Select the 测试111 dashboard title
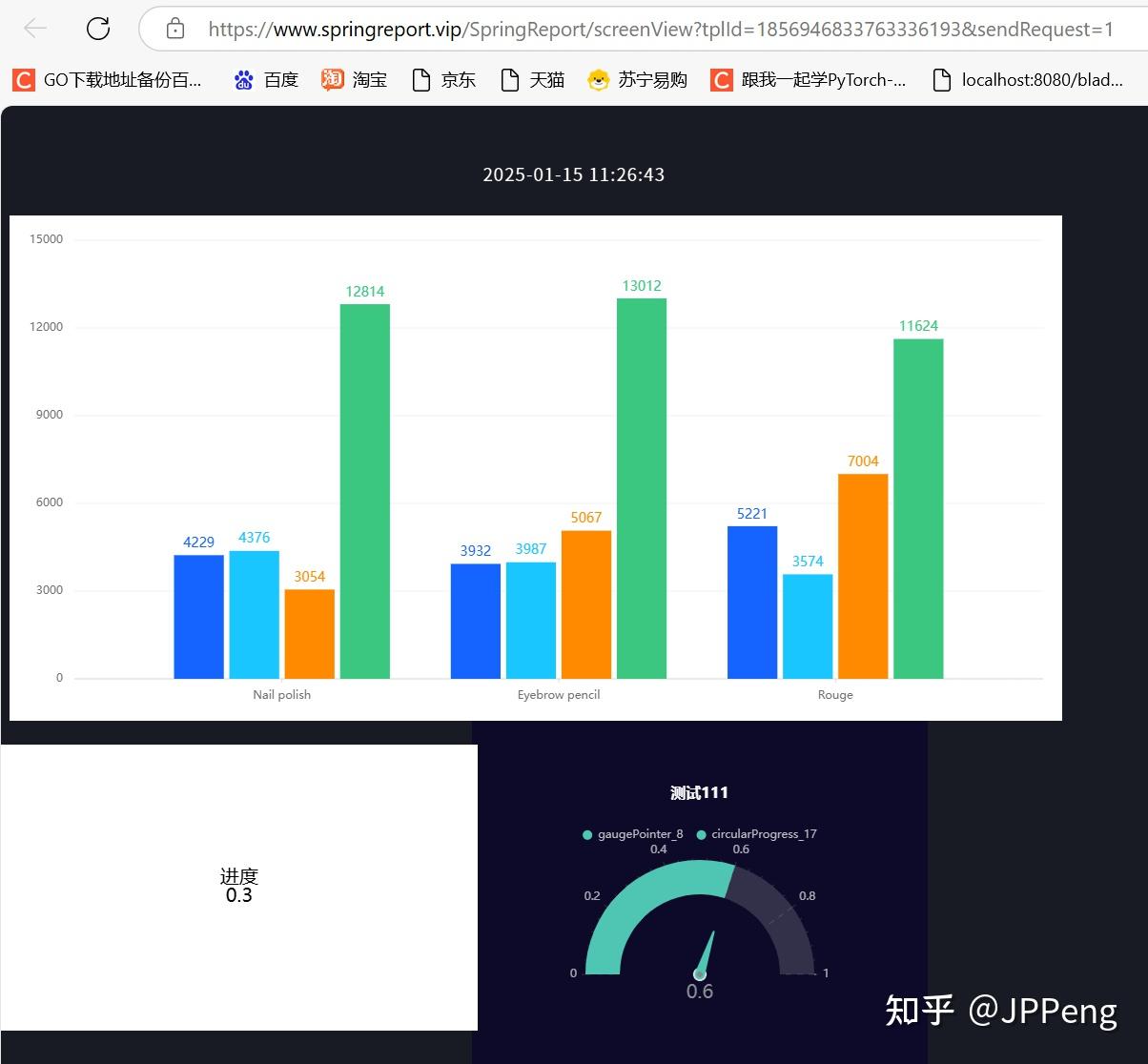Screen dimensions: 1148x1064 click(699, 792)
